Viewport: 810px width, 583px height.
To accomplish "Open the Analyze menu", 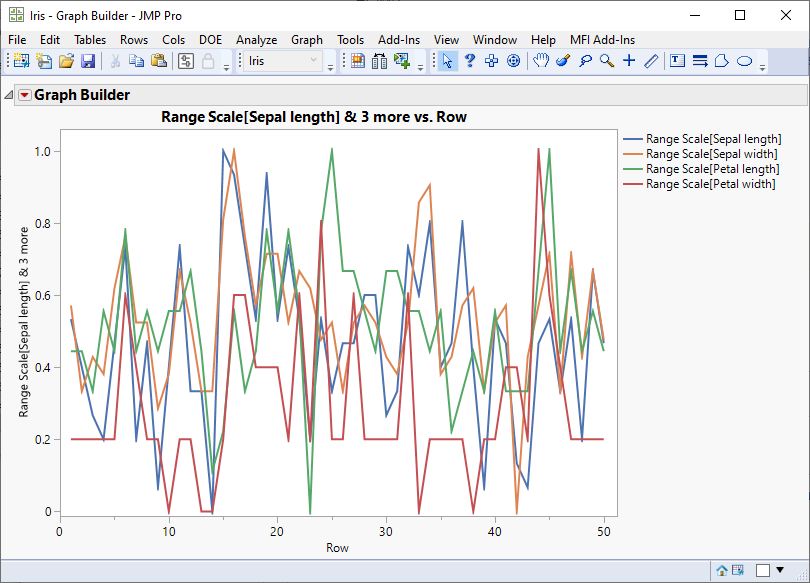I will point(256,39).
